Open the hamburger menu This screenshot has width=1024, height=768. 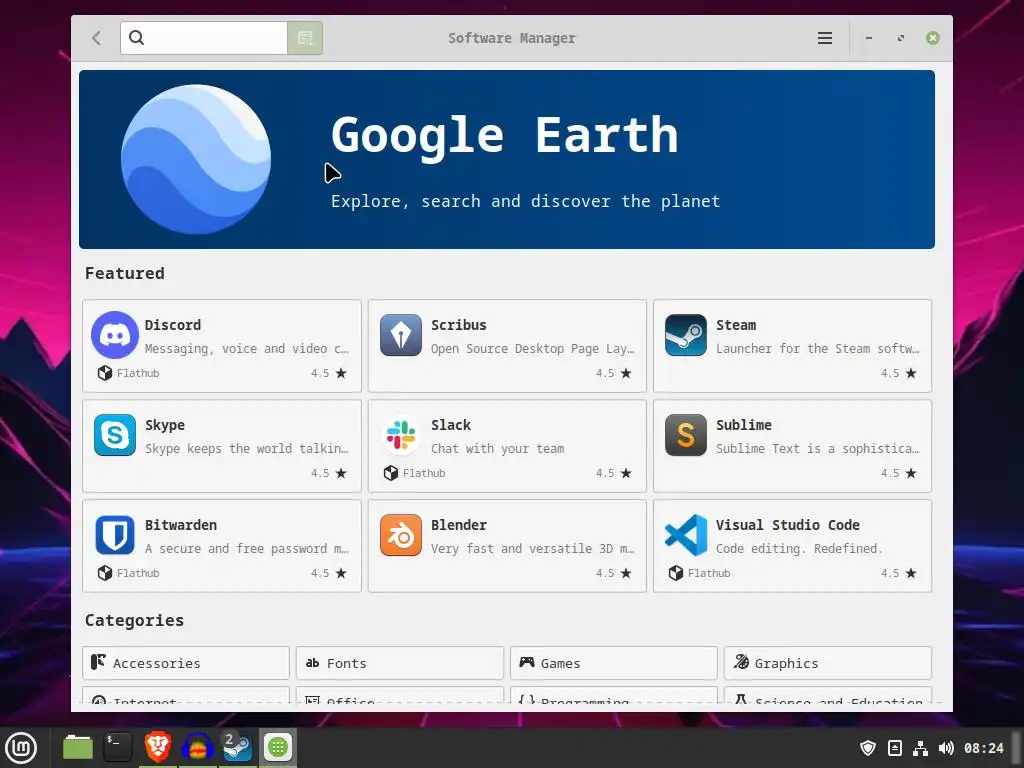825,38
